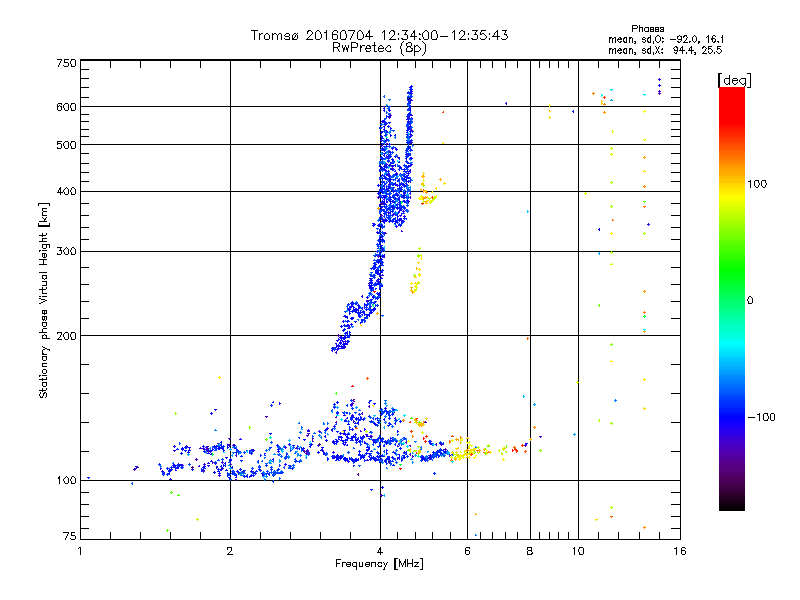Click the y-axis tick label '75'

(70, 536)
